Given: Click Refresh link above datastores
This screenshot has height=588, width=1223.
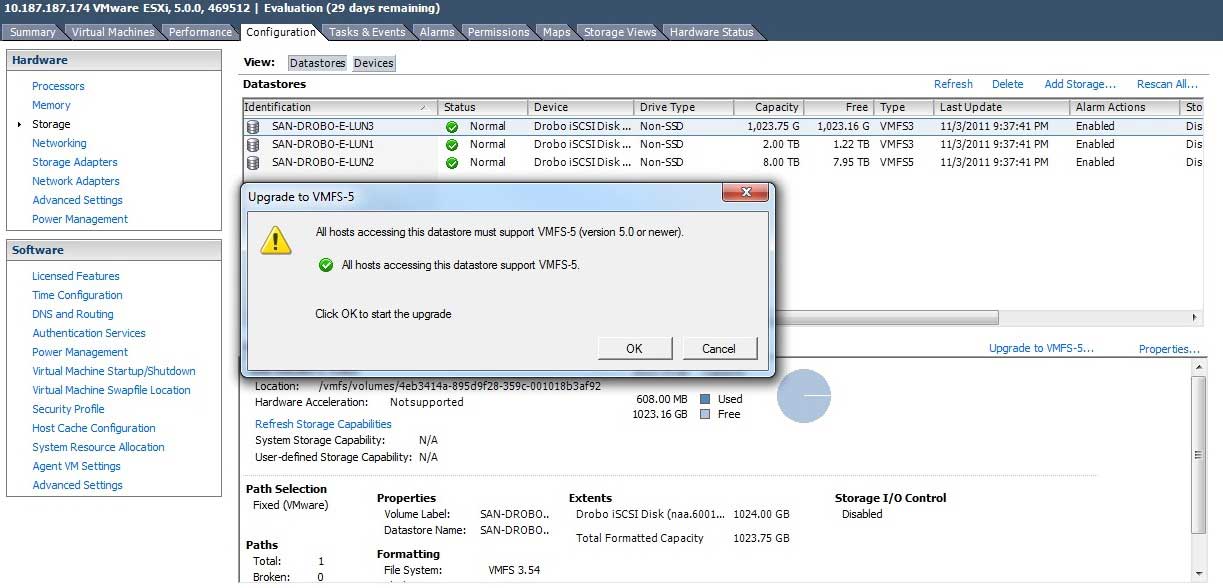Looking at the screenshot, I should click(953, 84).
